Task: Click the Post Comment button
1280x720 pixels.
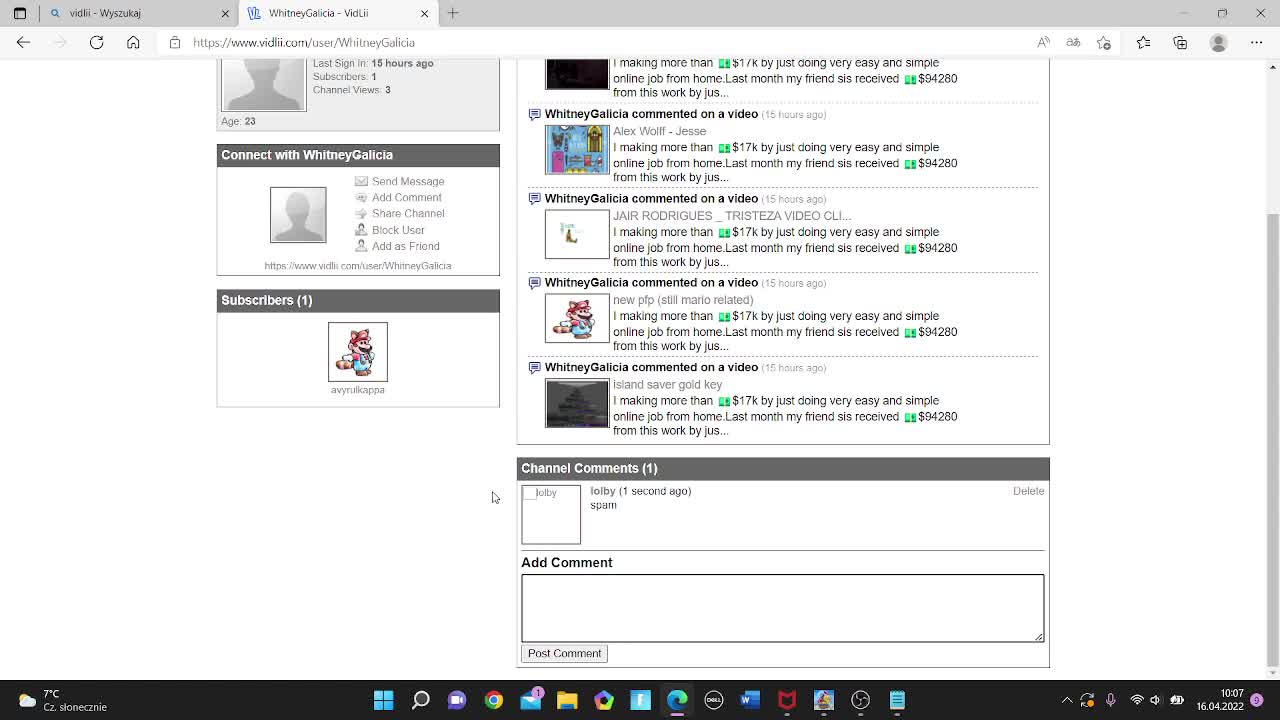Action: click(x=564, y=653)
